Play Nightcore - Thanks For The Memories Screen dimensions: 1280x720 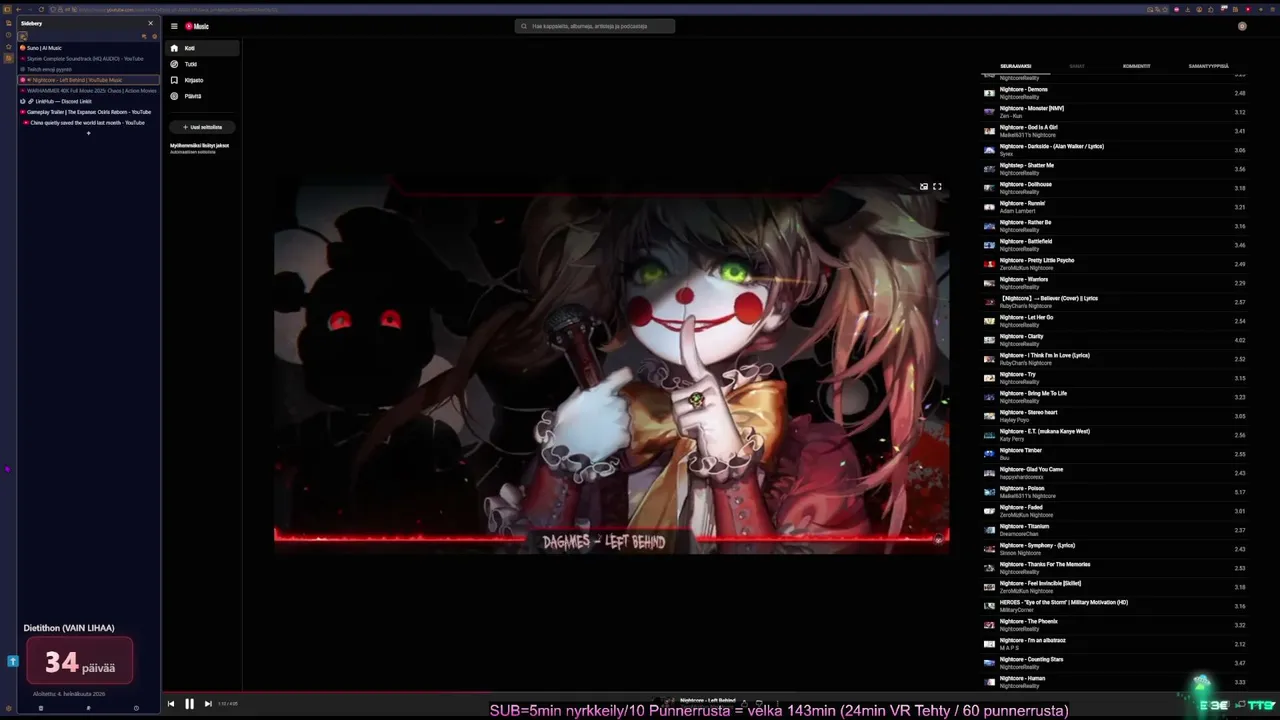(x=1115, y=568)
